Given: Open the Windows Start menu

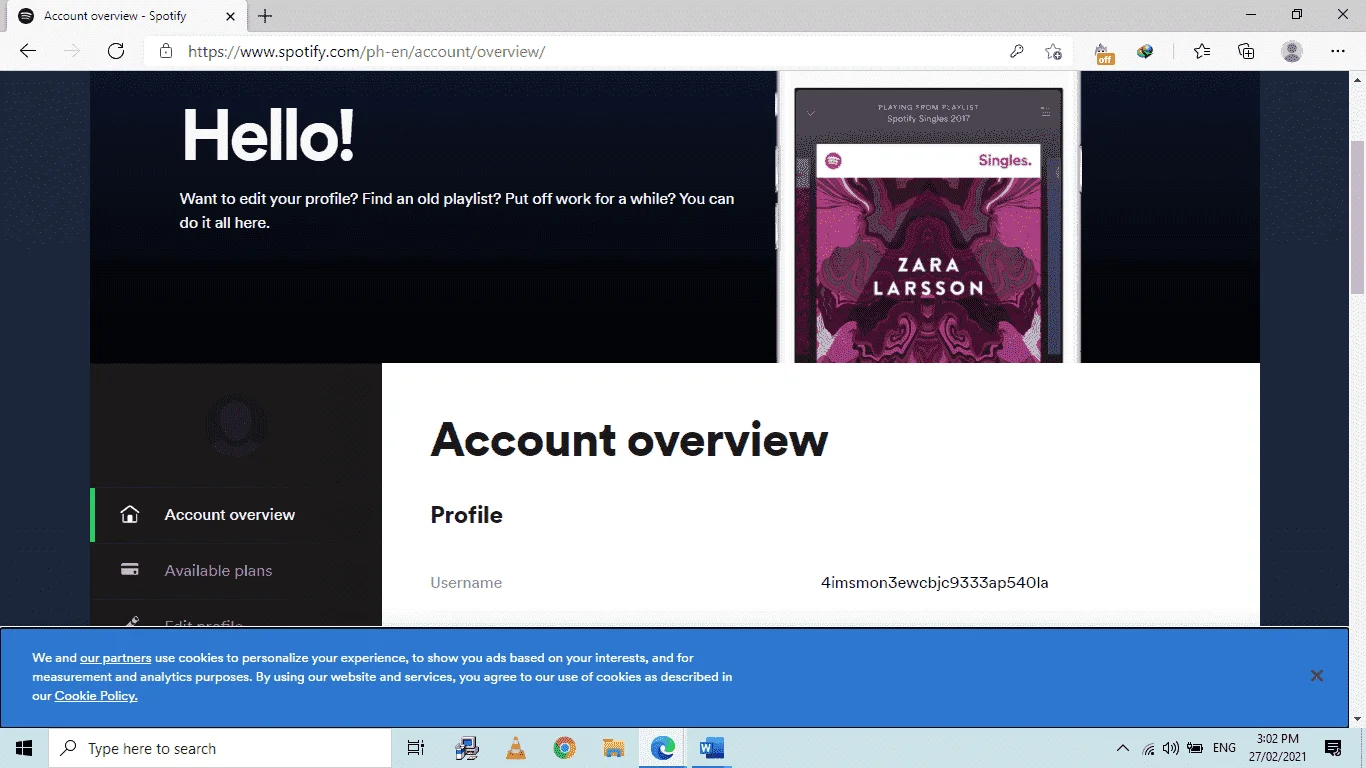Looking at the screenshot, I should click(24, 748).
